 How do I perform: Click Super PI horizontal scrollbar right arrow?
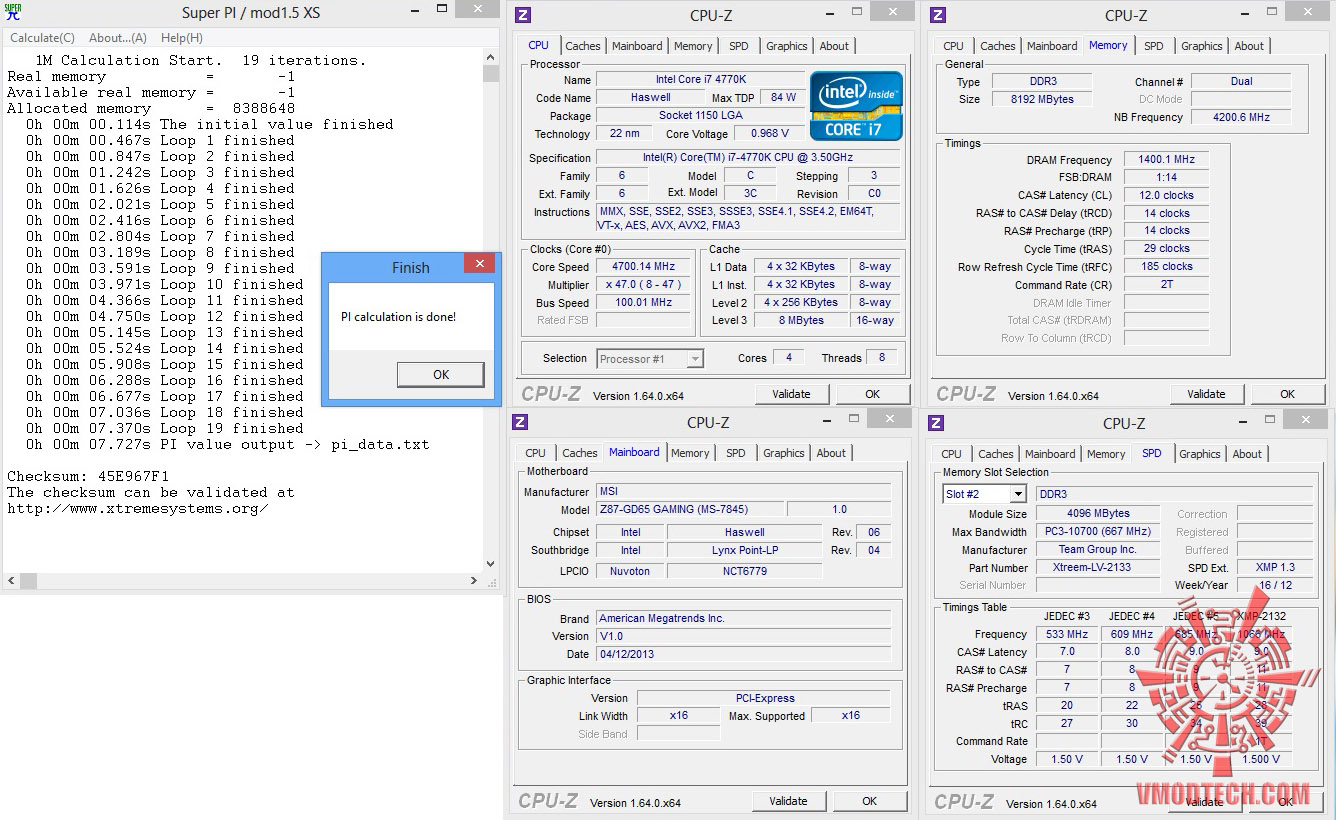pyautogui.click(x=474, y=581)
